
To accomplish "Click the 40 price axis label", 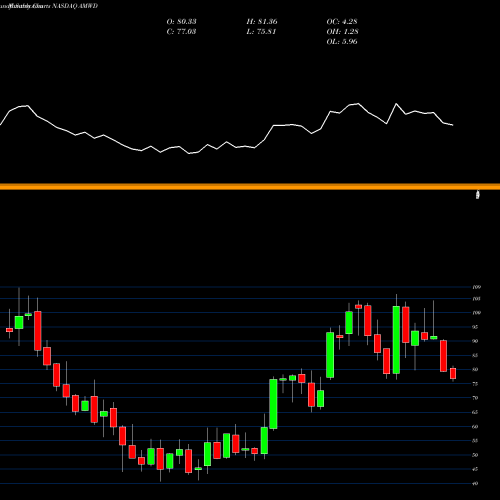I will coord(476,483).
